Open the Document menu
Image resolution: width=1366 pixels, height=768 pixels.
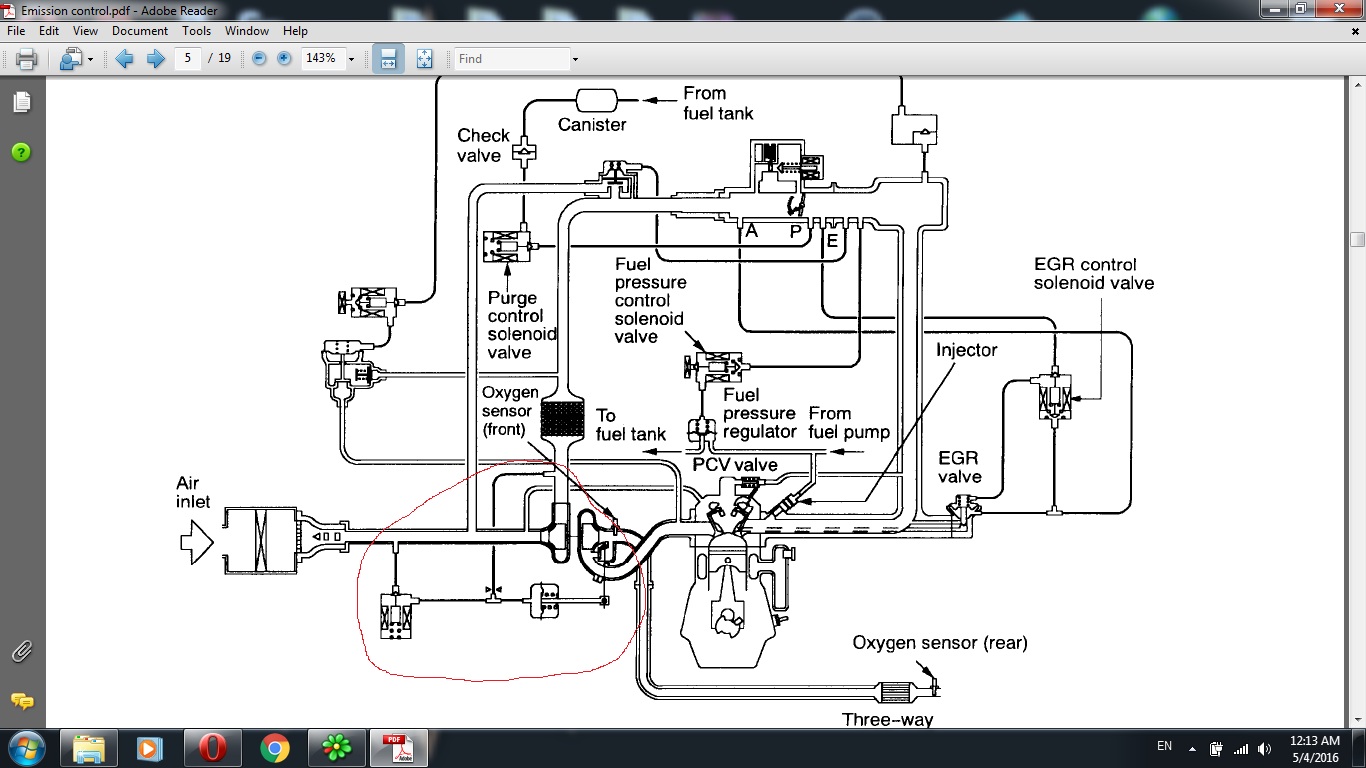[x=140, y=31]
